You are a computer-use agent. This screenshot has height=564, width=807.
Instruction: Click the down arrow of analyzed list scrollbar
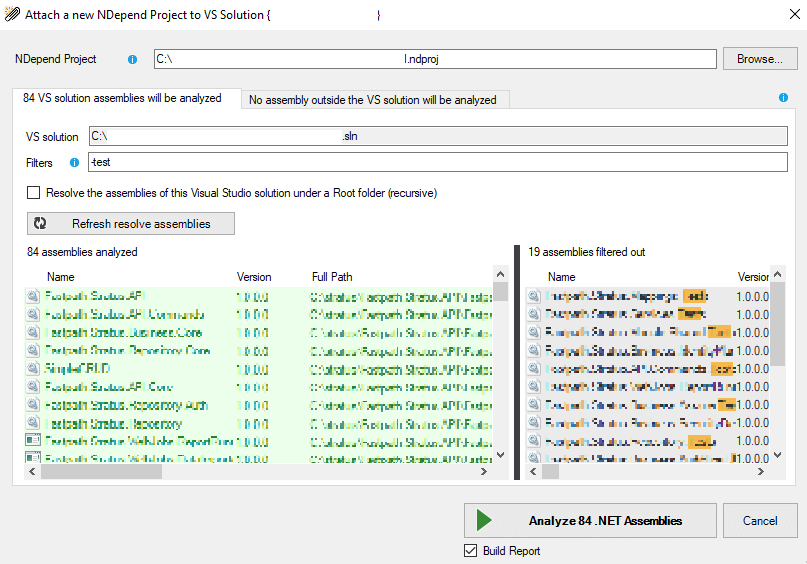coord(500,455)
